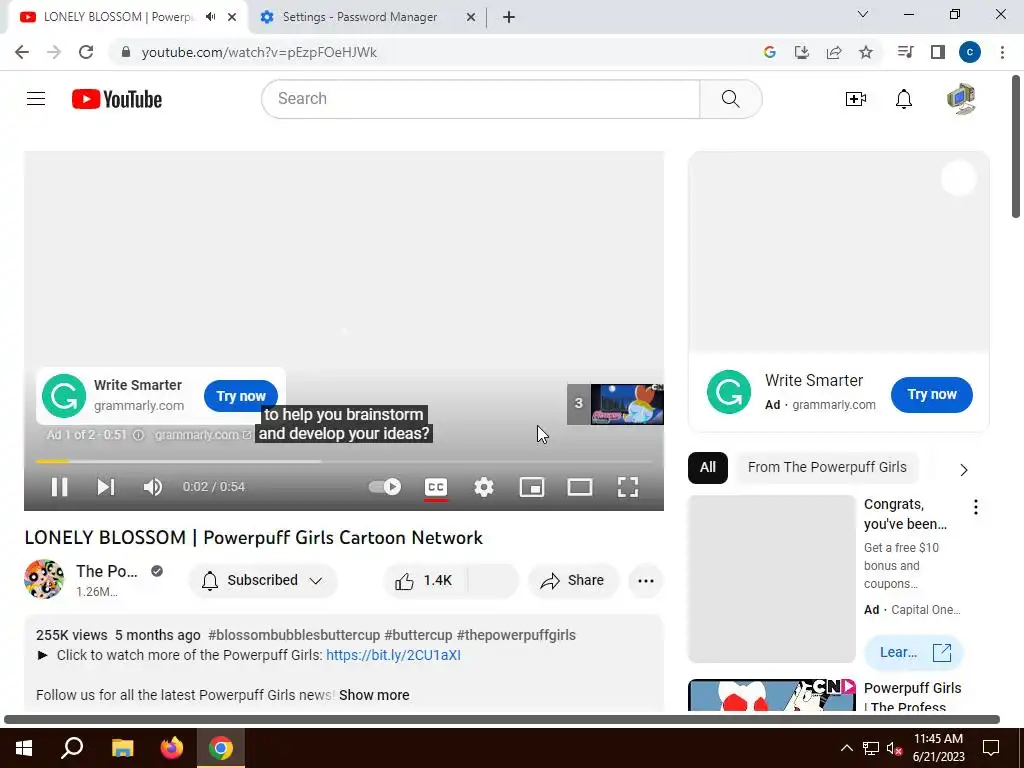Mute the video player volume
This screenshot has height=768, width=1024.
[153, 487]
